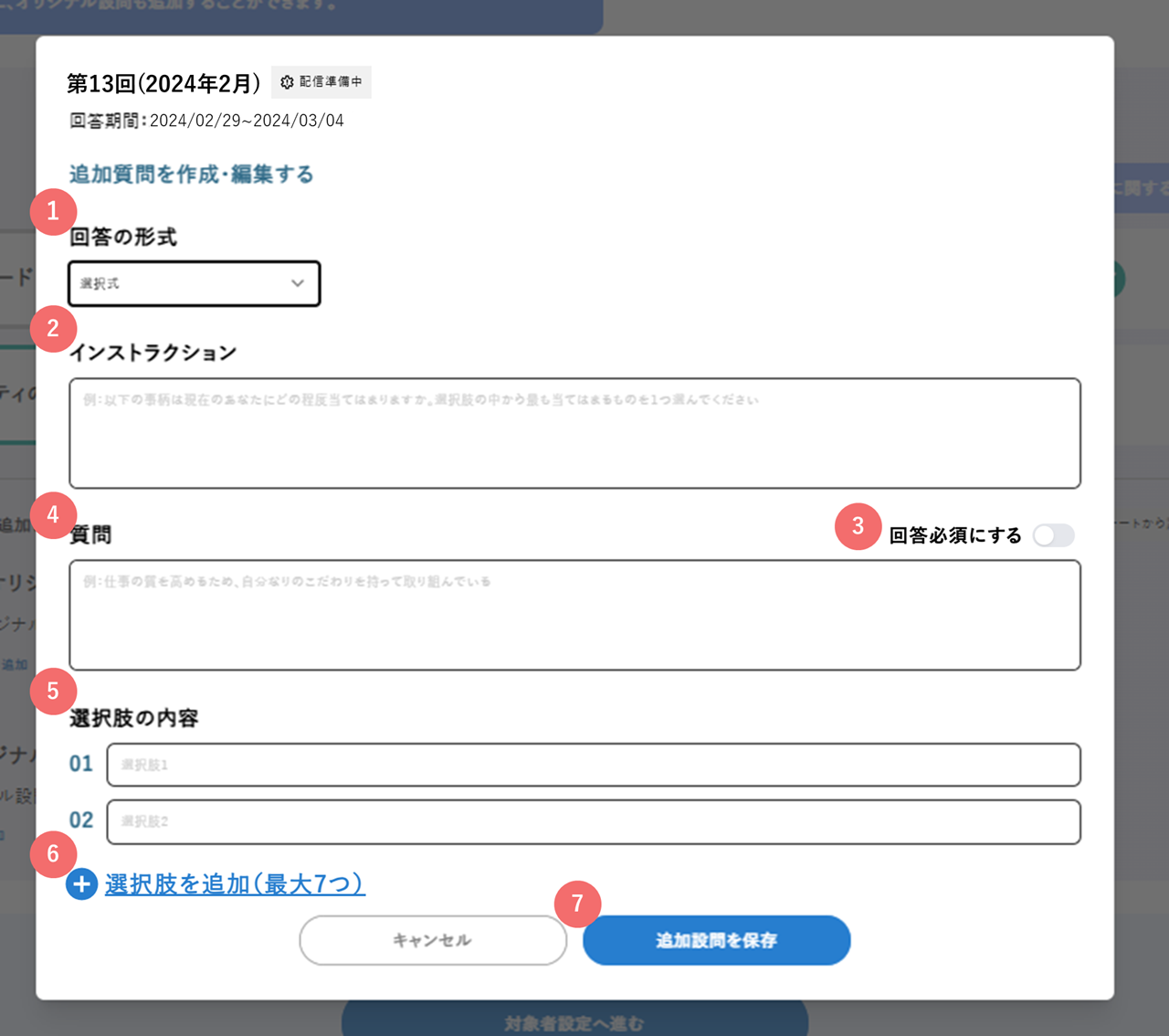Click the 選択肢の内容 label
This screenshot has height=1036, width=1169.
click(134, 718)
